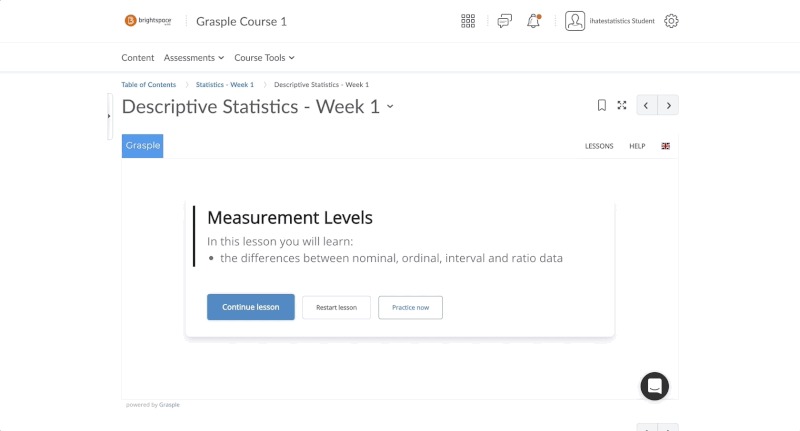This screenshot has height=431, width=800.
Task: Open the Content menu item
Action: click(x=138, y=58)
